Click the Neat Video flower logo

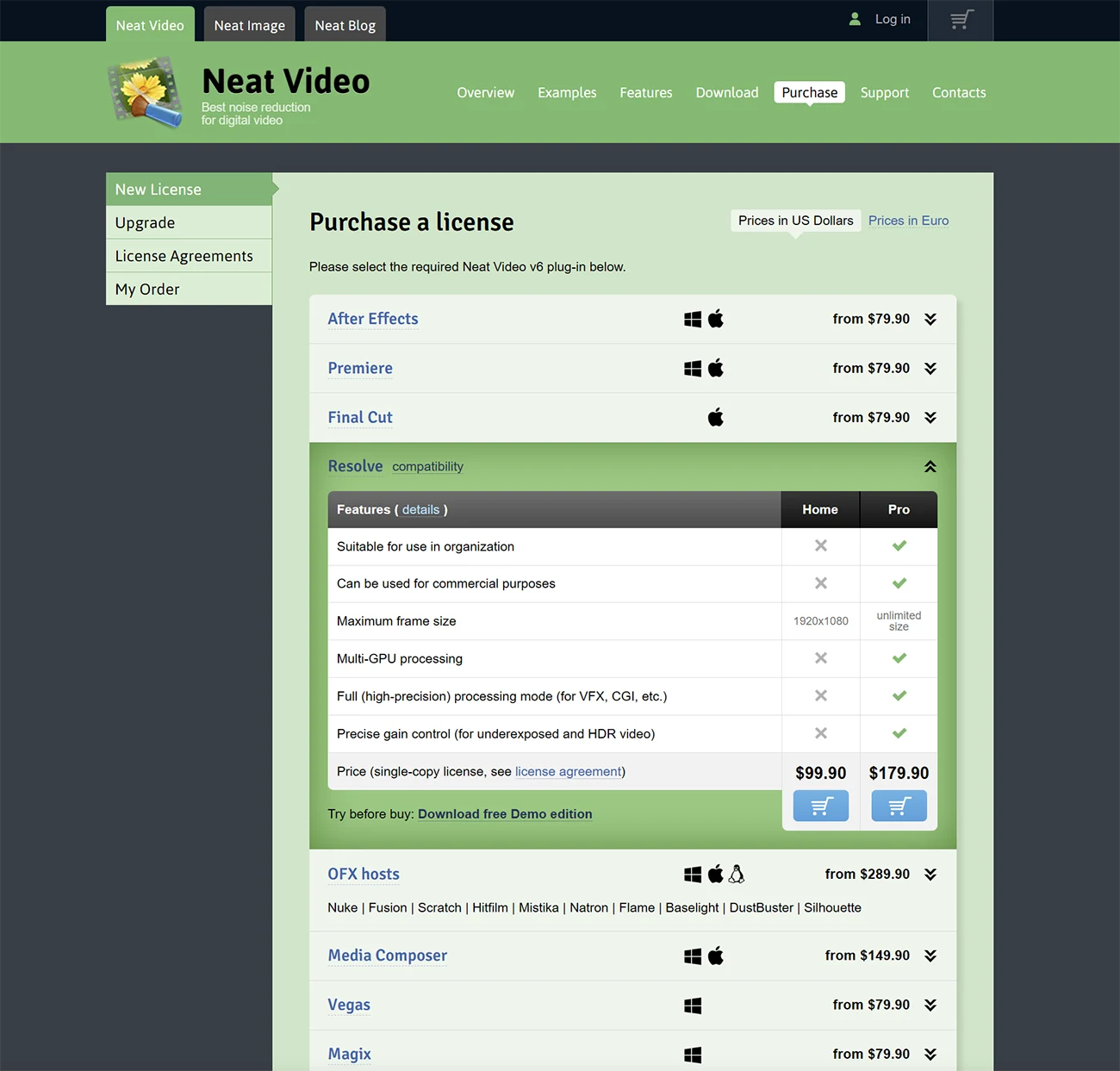[x=145, y=92]
